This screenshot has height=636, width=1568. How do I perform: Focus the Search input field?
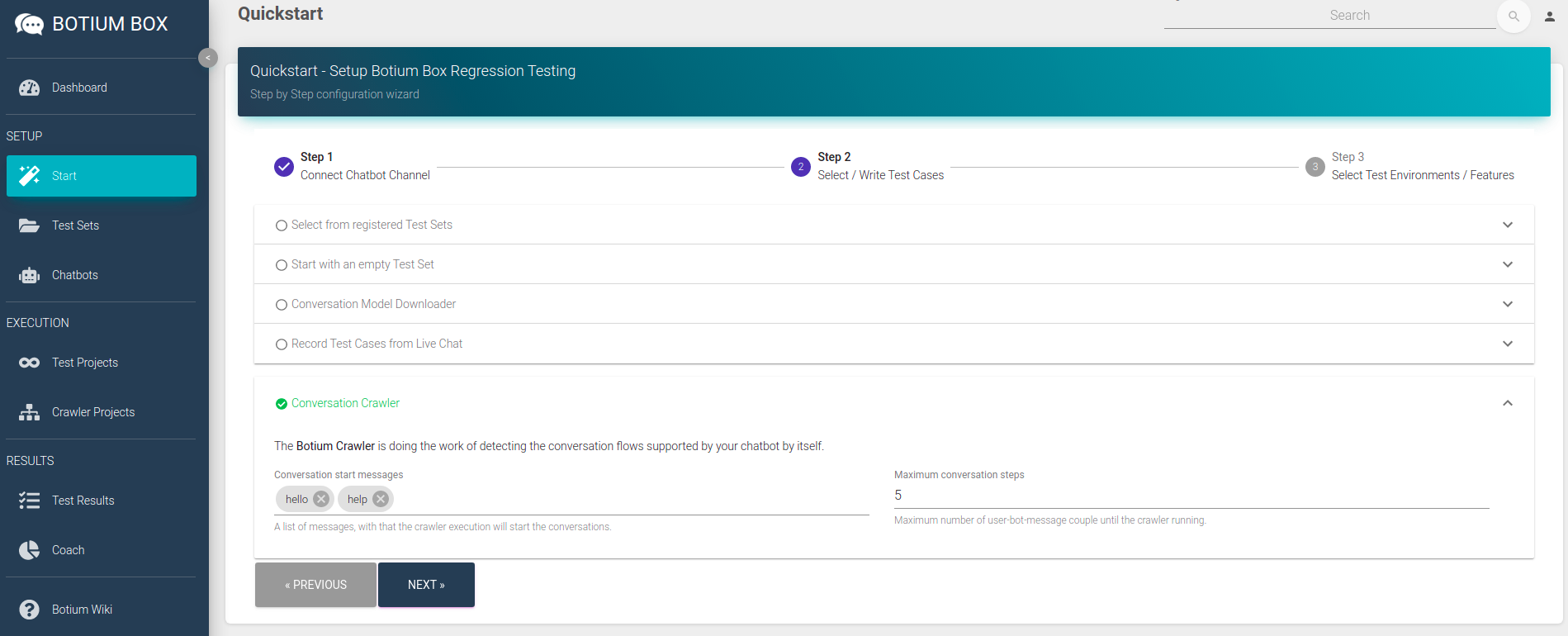pyautogui.click(x=1329, y=16)
